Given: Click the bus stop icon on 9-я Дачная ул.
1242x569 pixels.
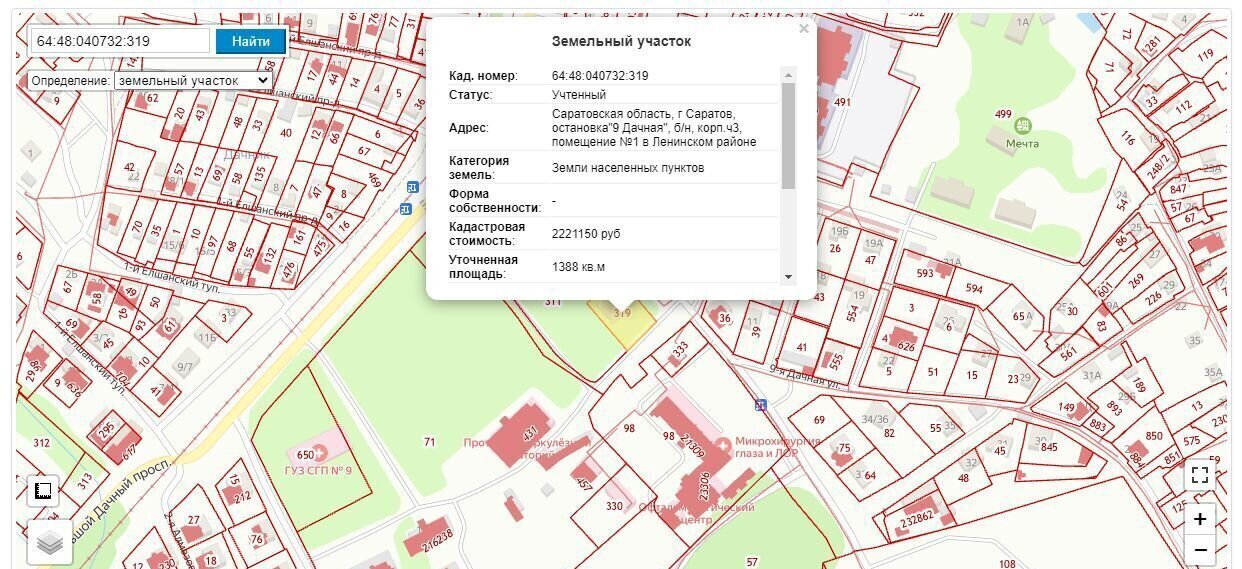Looking at the screenshot, I should [761, 405].
